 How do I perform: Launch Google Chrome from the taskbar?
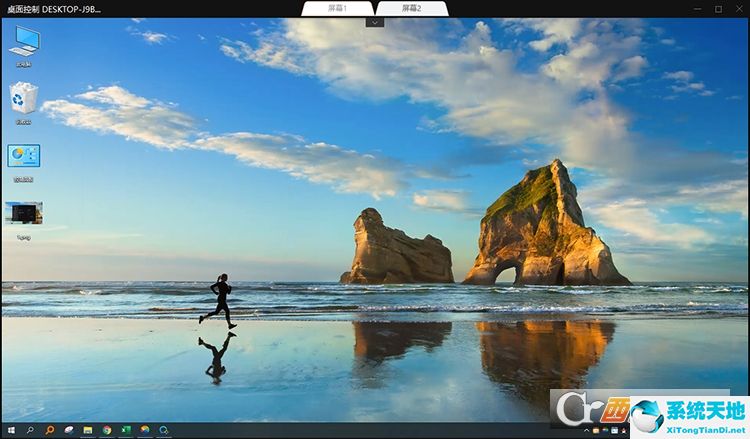[x=107, y=429]
